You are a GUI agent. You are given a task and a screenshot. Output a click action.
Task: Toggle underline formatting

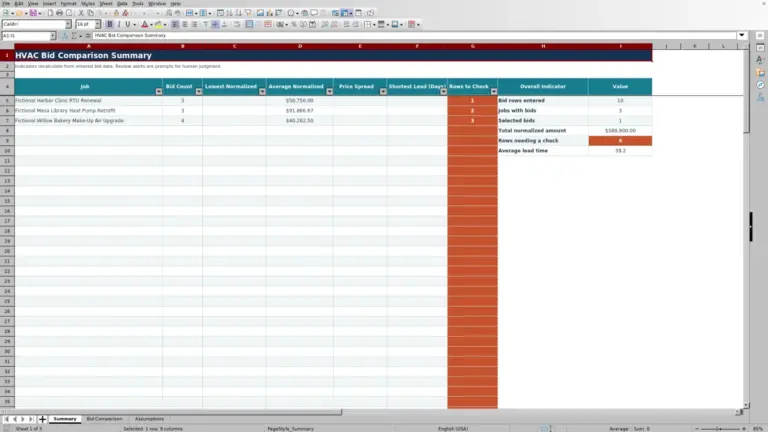click(127, 24)
